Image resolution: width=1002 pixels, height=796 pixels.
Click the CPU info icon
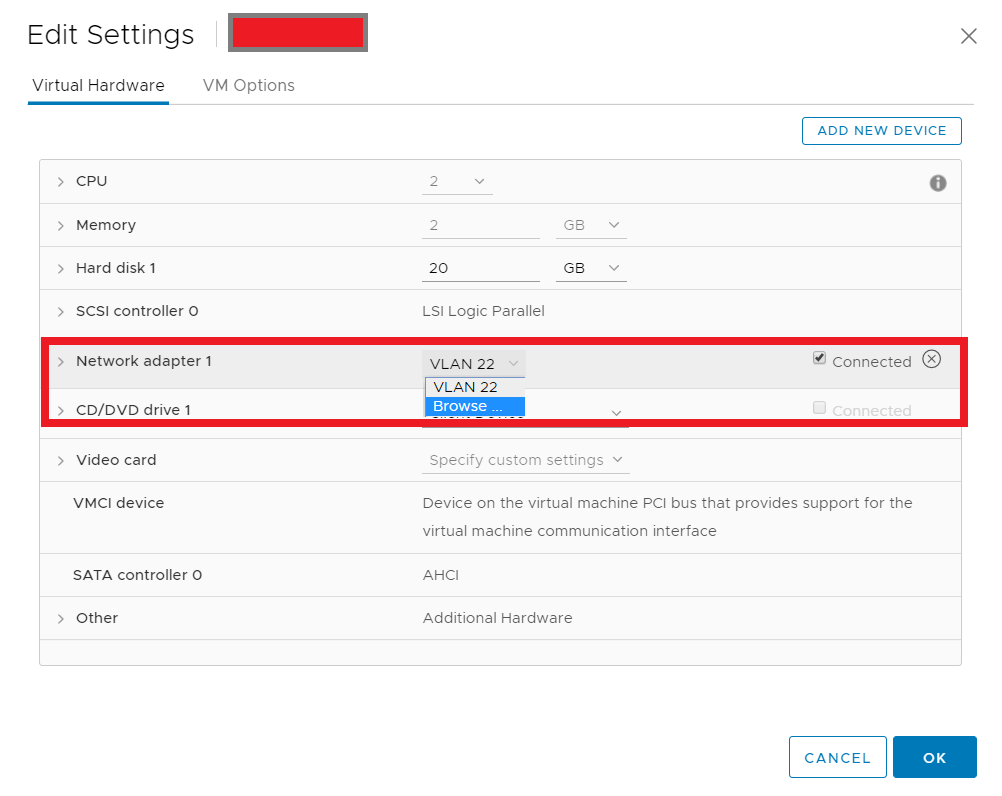(x=937, y=183)
